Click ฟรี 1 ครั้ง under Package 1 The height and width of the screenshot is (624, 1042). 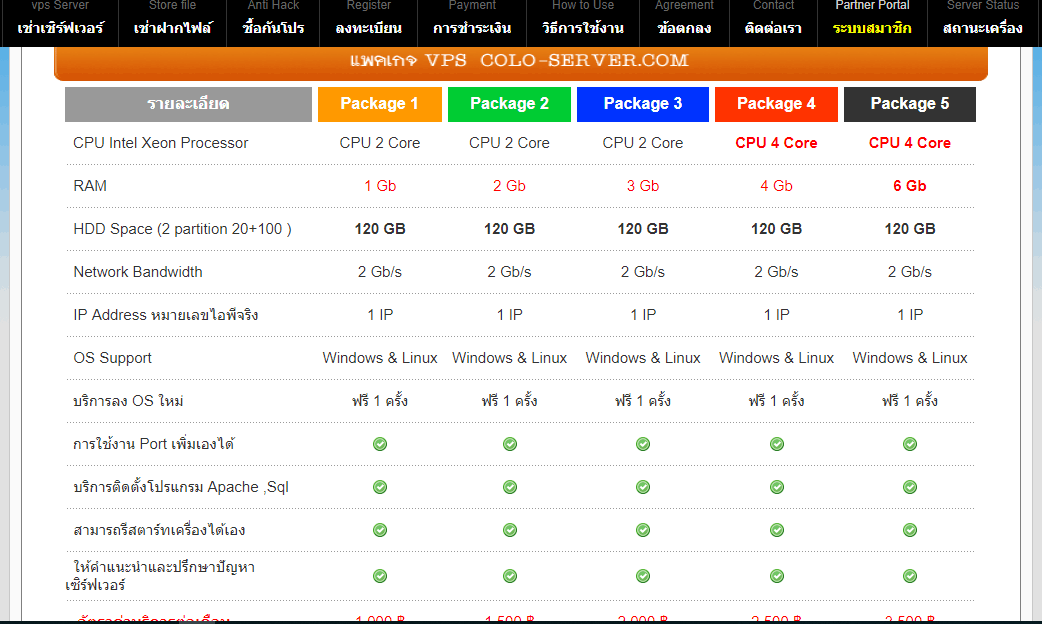[x=380, y=401]
